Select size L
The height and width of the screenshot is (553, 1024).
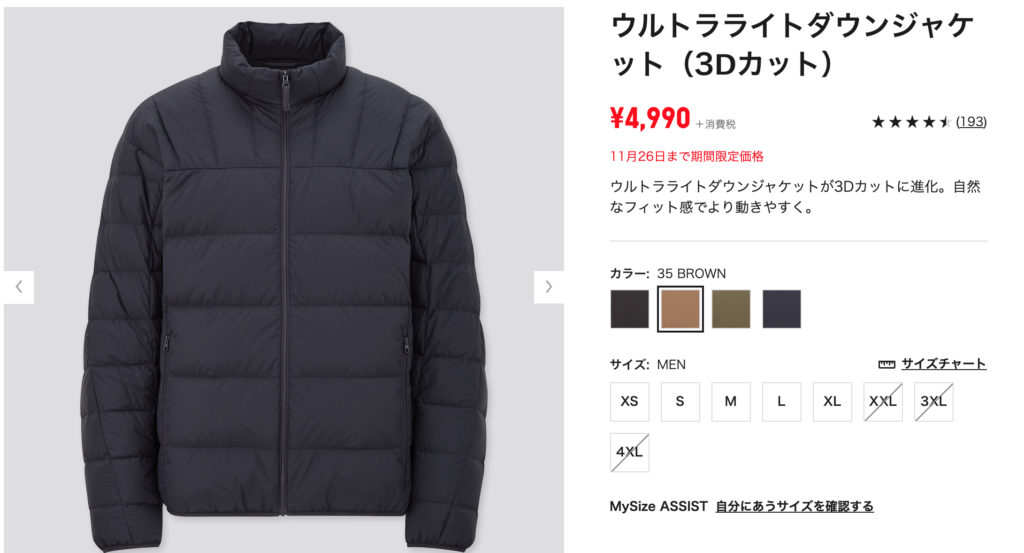781,402
